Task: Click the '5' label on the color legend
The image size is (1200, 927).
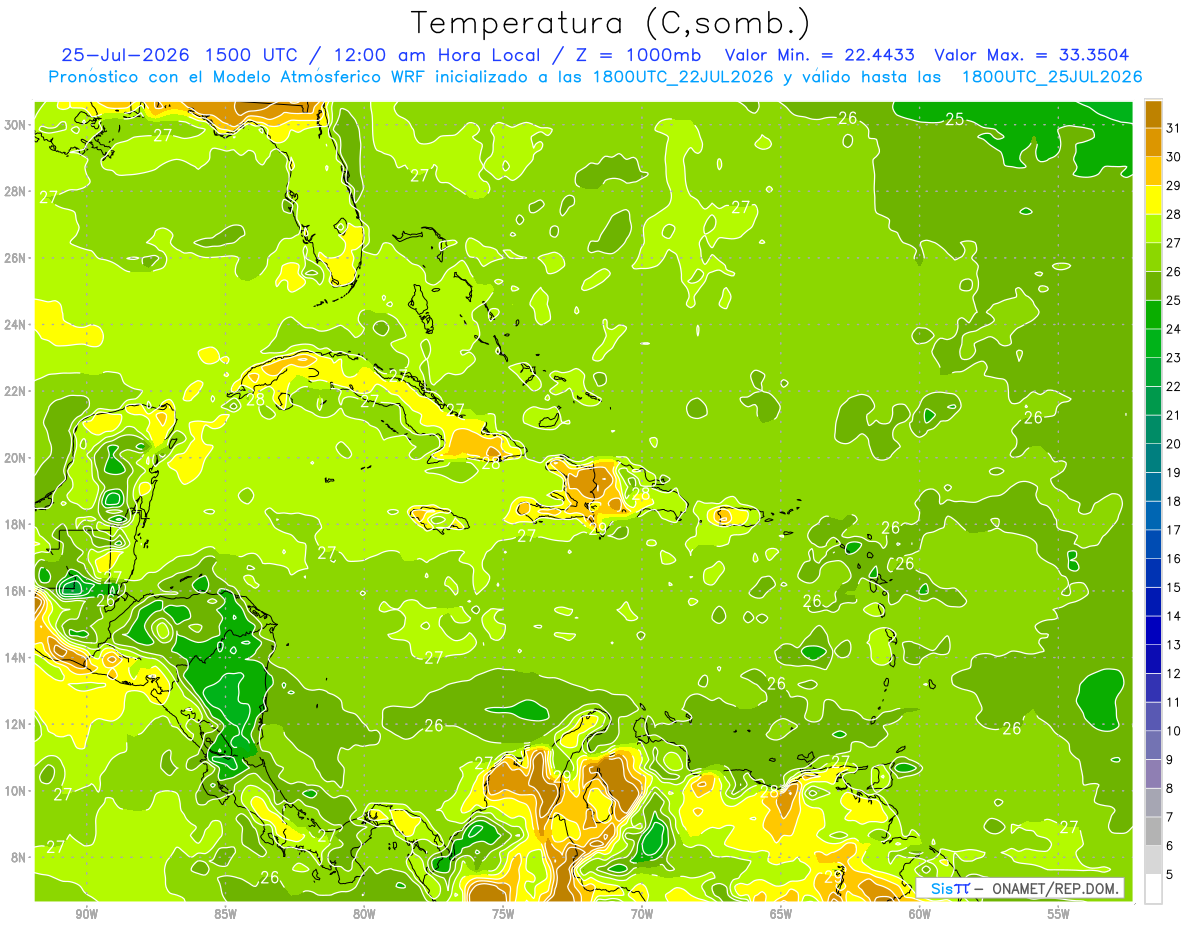Action: 1170,875
